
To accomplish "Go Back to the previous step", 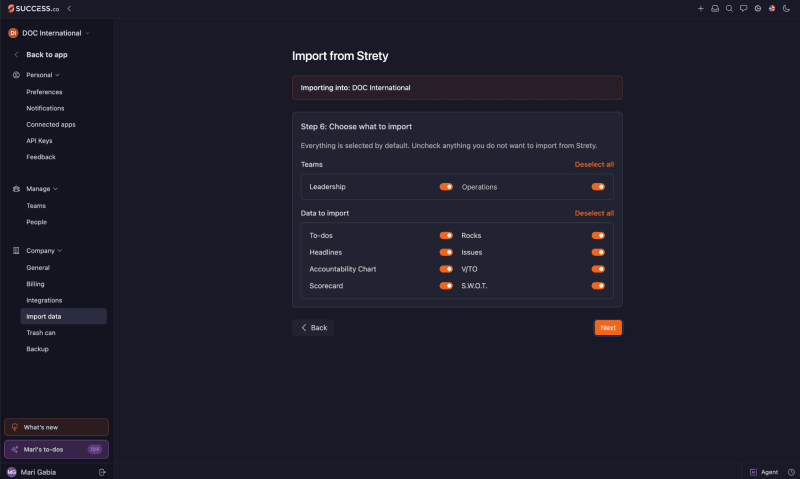I will point(313,327).
